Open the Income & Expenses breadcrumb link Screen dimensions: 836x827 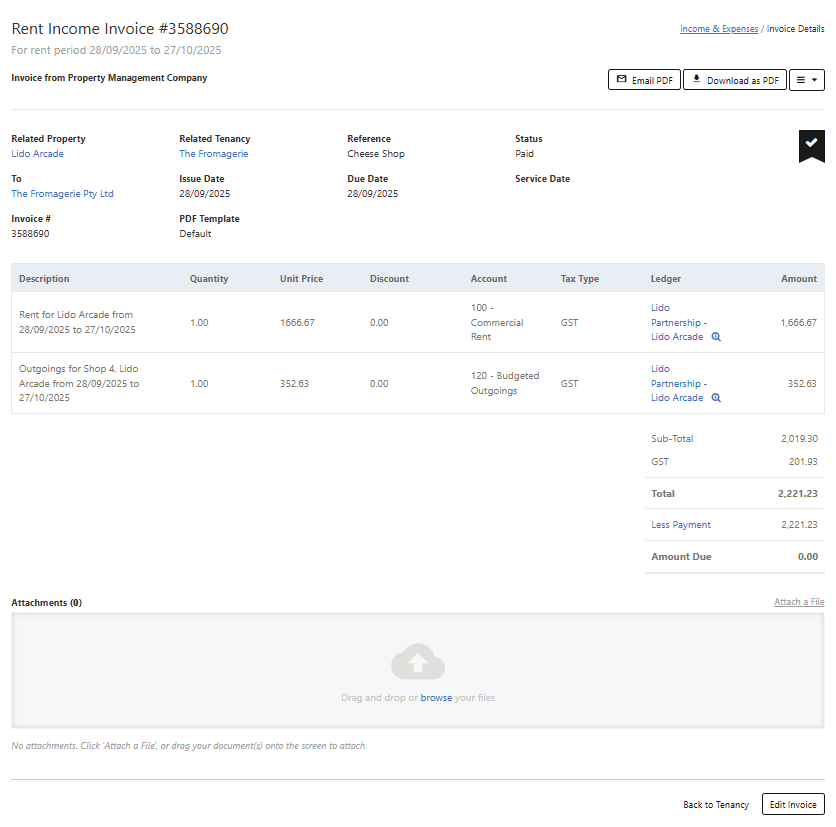[718, 29]
